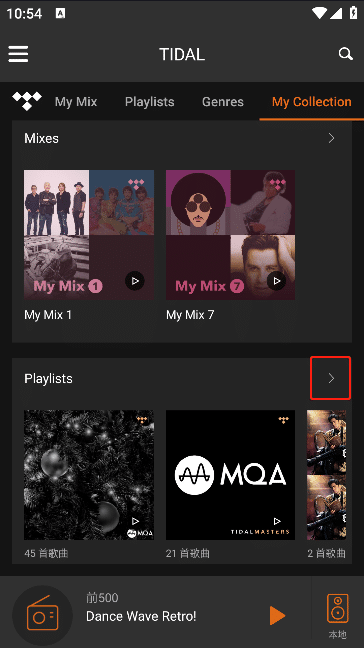Tap play icon on My Mix 7 cover
Viewport: 364px width, 648px height.
[x=276, y=281]
